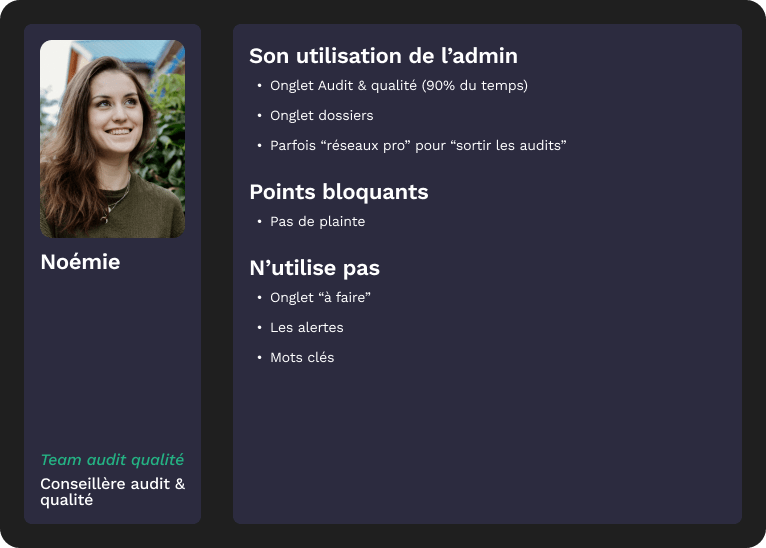Click the Mots clés list item

pyautogui.click(x=302, y=358)
